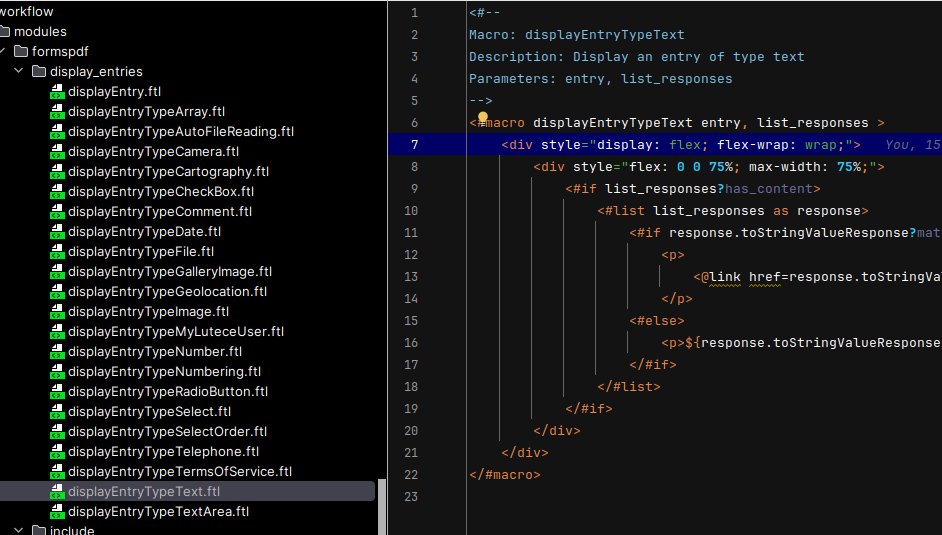The image size is (942, 535).
Task: Place cursor on the closing #macro tag
Action: pos(504,475)
